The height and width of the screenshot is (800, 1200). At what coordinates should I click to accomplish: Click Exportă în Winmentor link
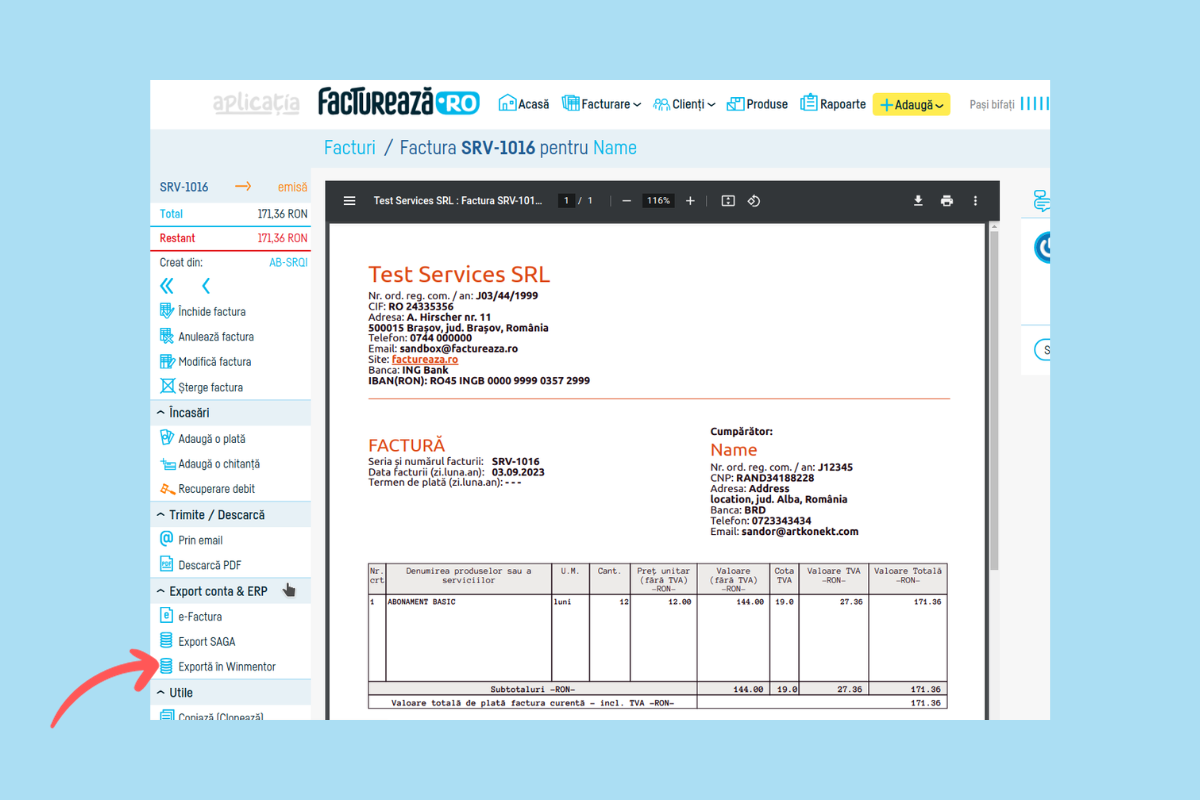(x=226, y=667)
